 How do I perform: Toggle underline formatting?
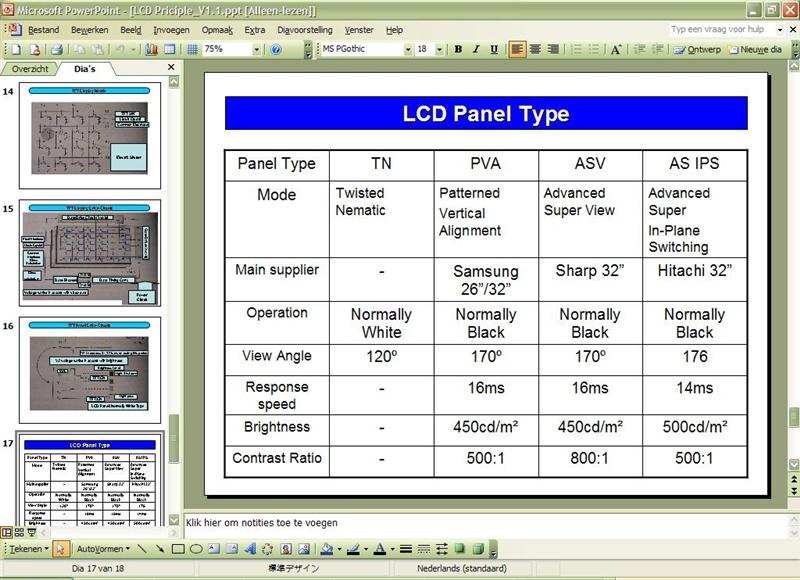(x=494, y=49)
